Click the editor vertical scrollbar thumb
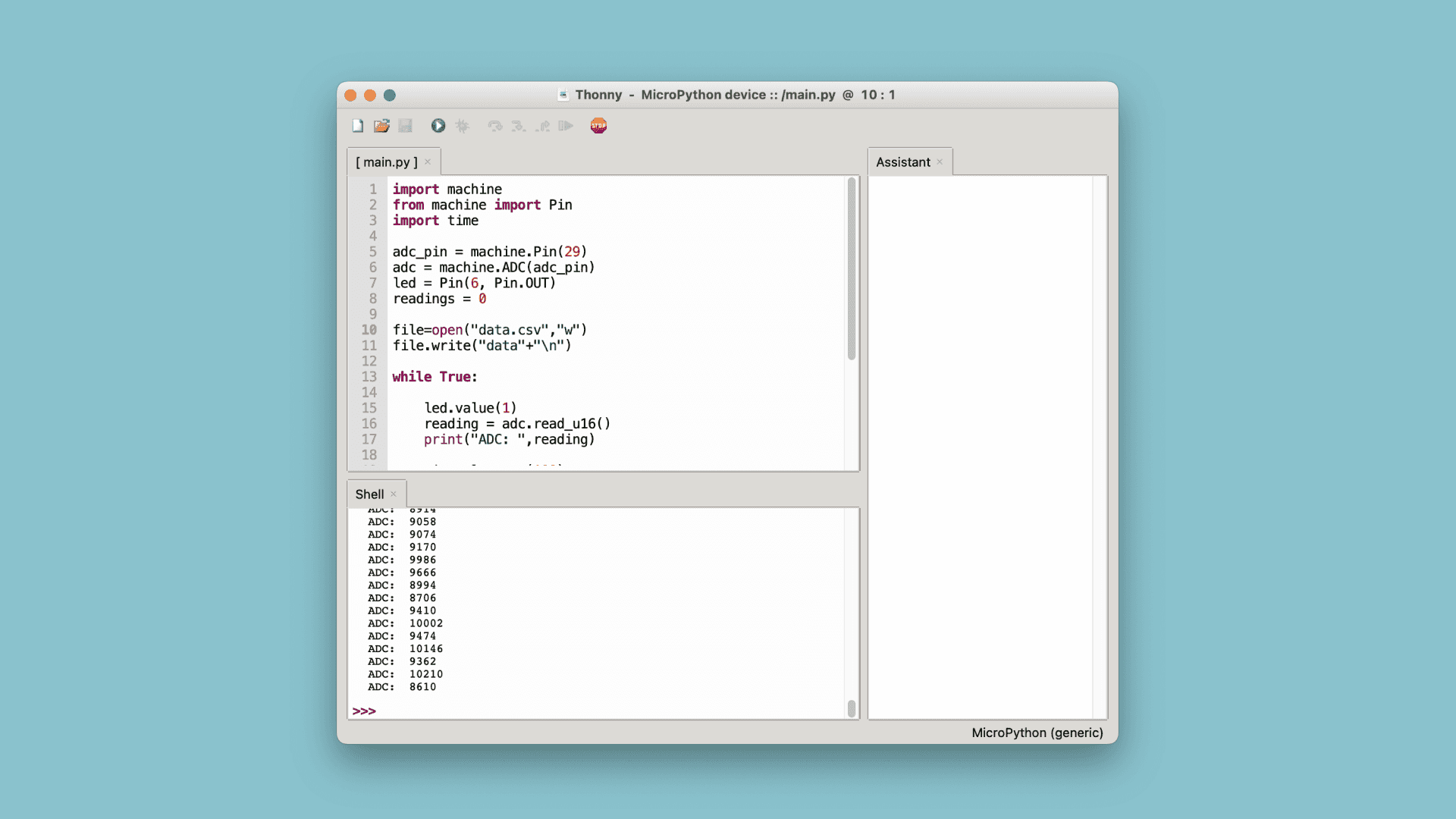Screen dimensions: 1456x819 pyautogui.click(x=852, y=269)
